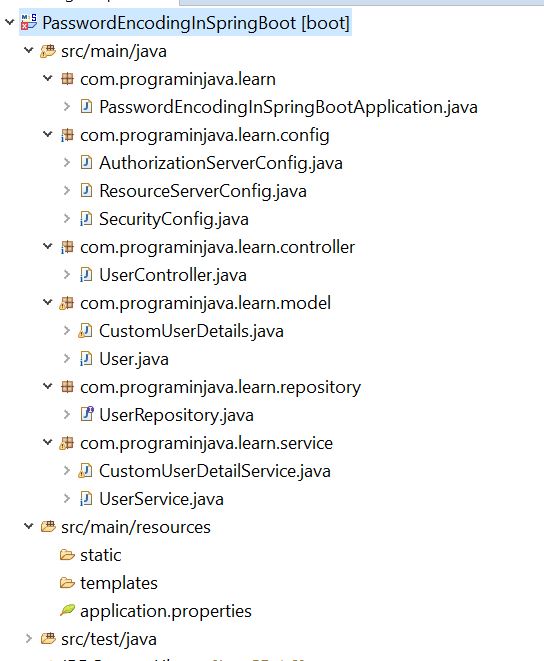Click the warning-marked icon of CustomUserDetails.java
544x661 pixels.
pyautogui.click(x=86, y=331)
